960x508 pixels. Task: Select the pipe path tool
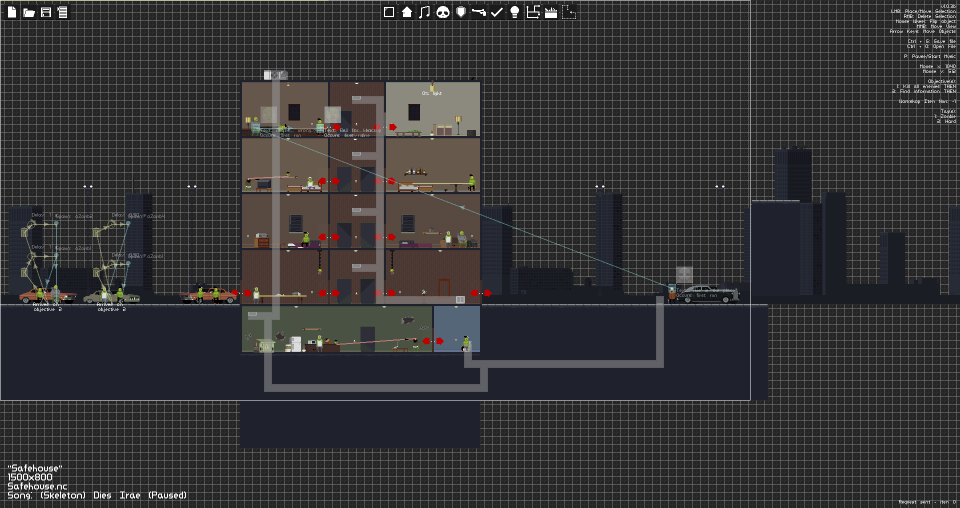(x=533, y=12)
